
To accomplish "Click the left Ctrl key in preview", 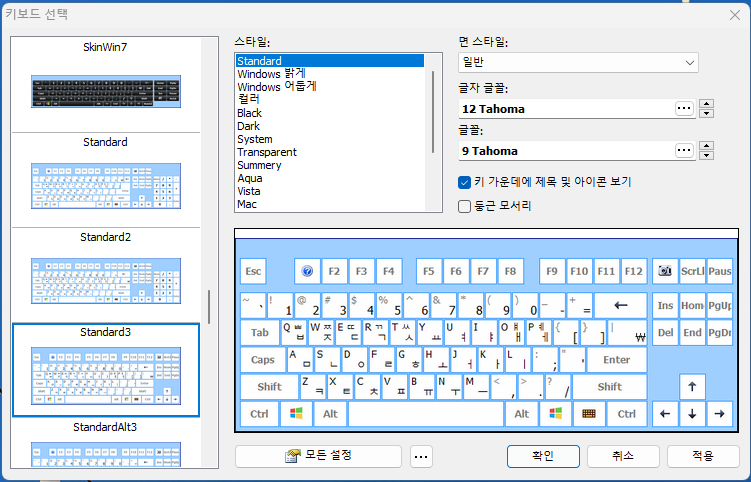I will [x=259, y=413].
